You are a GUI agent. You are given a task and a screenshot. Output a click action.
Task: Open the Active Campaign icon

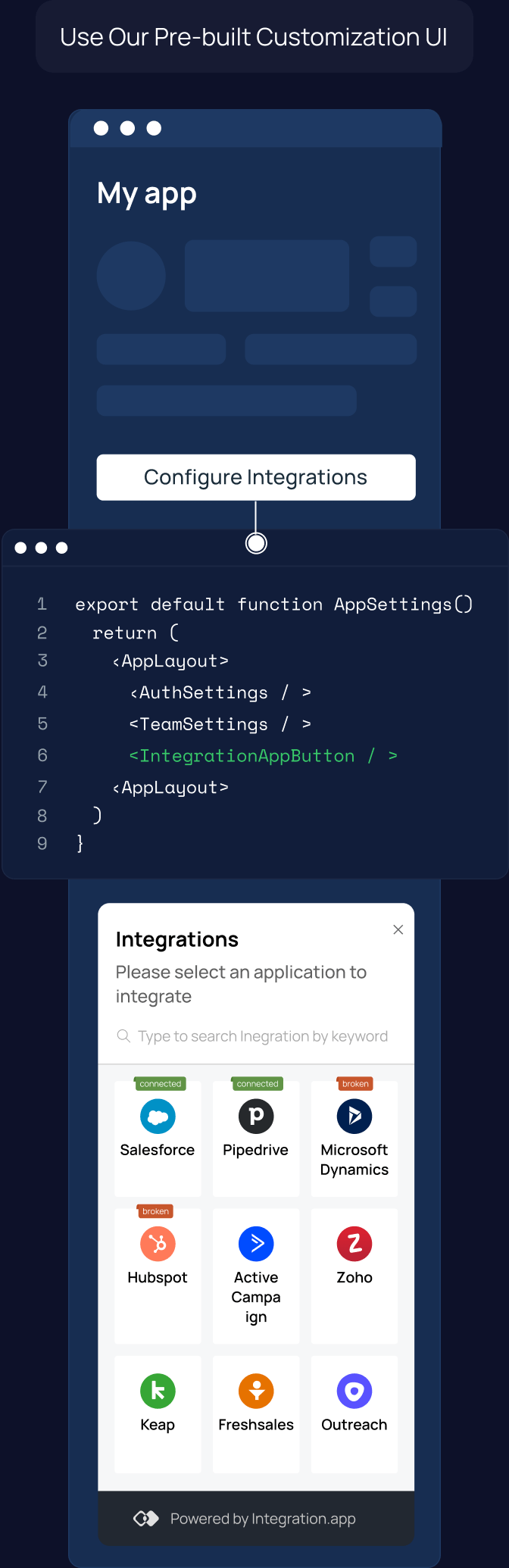click(x=256, y=1243)
